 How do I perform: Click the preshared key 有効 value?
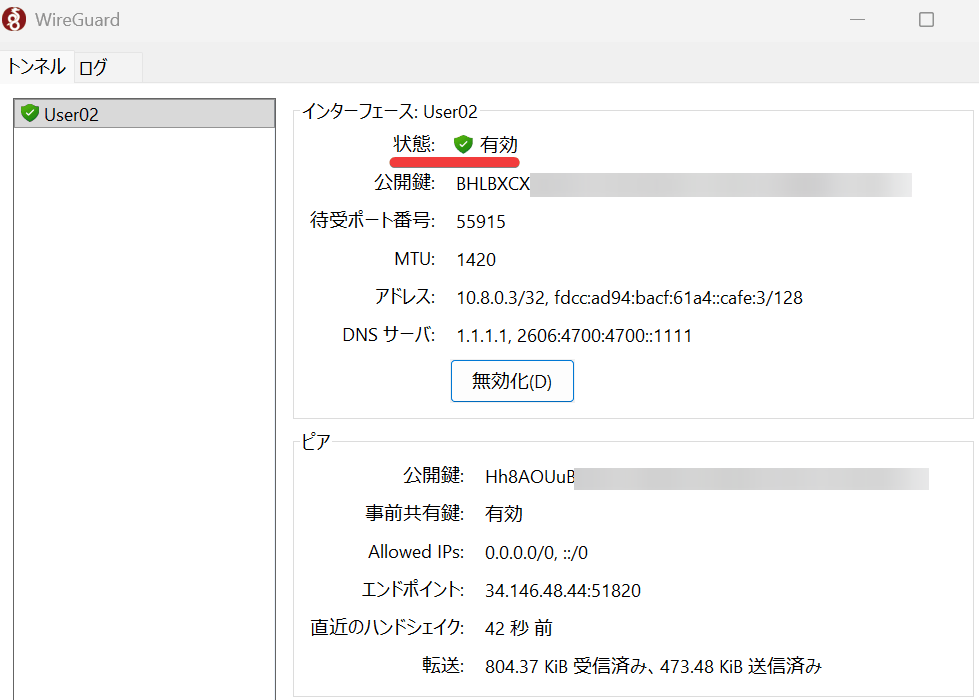pyautogui.click(x=503, y=514)
